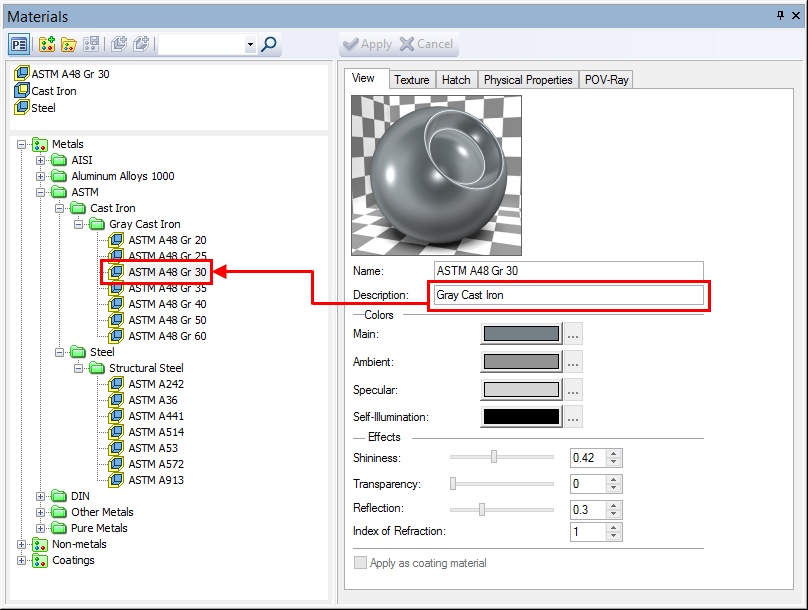Click the Description text field
808x610 pixels.
568,296
